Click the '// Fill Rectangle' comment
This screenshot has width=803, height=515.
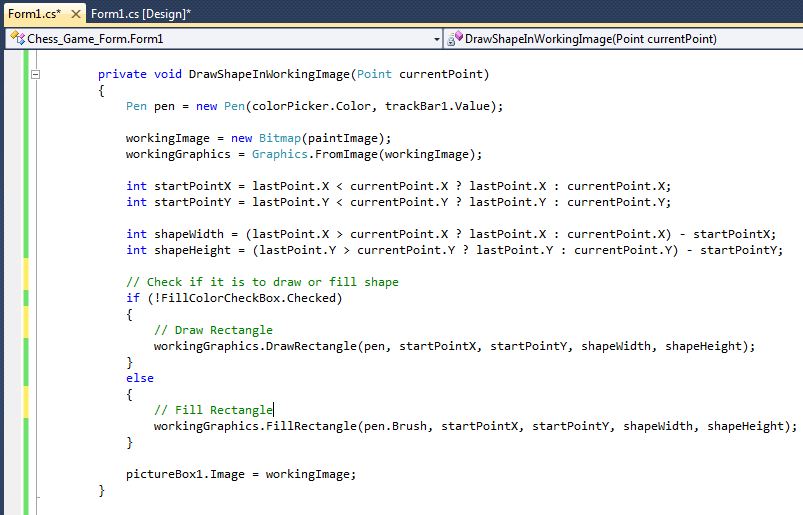coord(213,410)
